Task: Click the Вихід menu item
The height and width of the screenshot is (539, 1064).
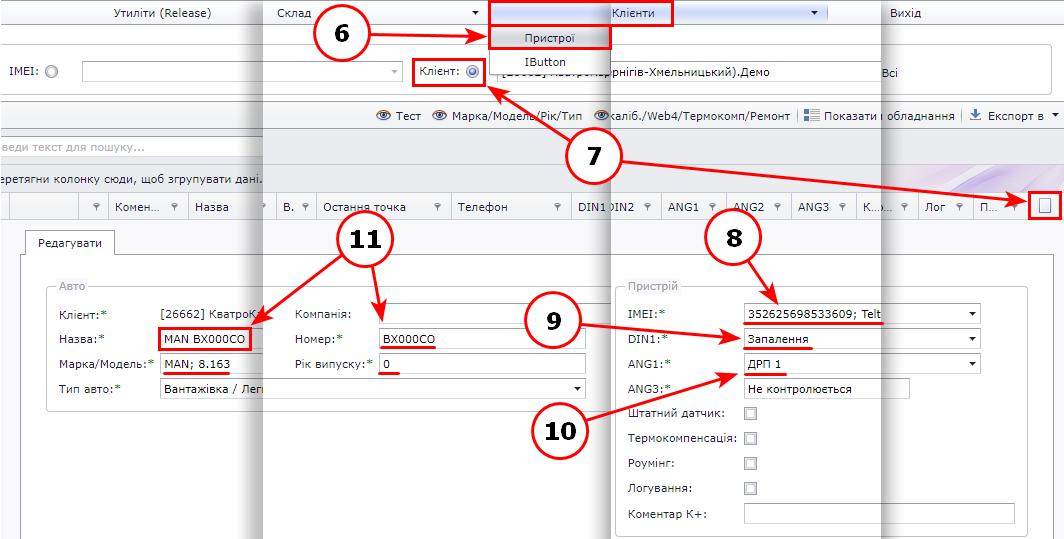Action: pos(905,14)
